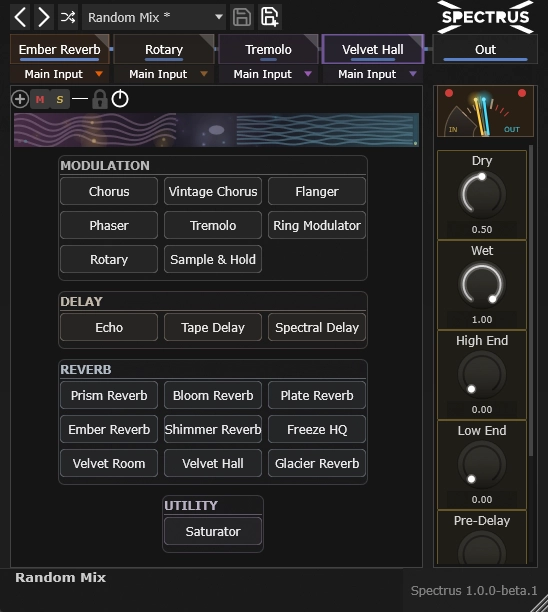The height and width of the screenshot is (612, 548).
Task: Choose the Glacier Reverb effect
Action: (x=317, y=463)
